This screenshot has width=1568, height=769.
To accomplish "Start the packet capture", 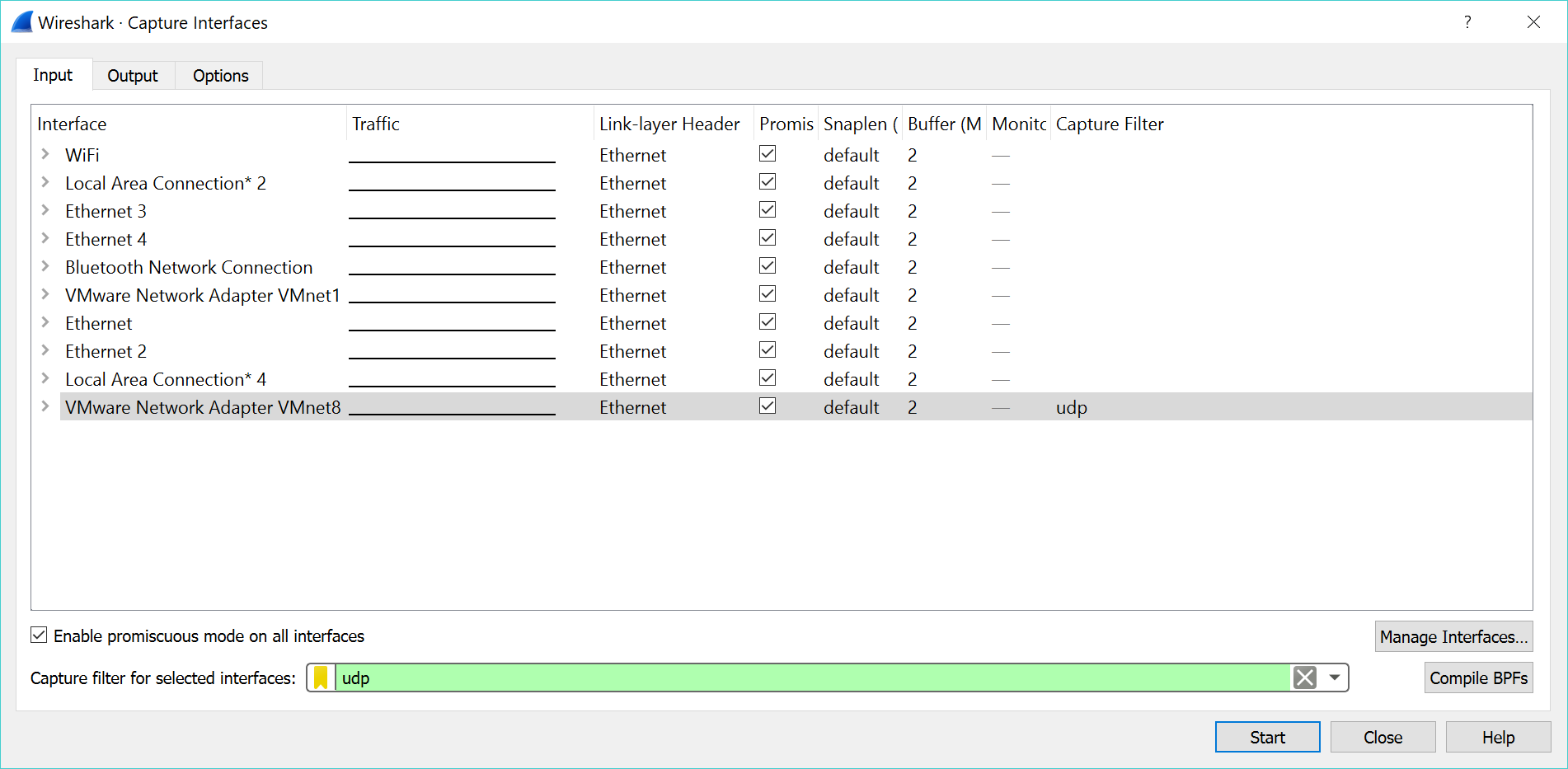I will pos(1267,737).
